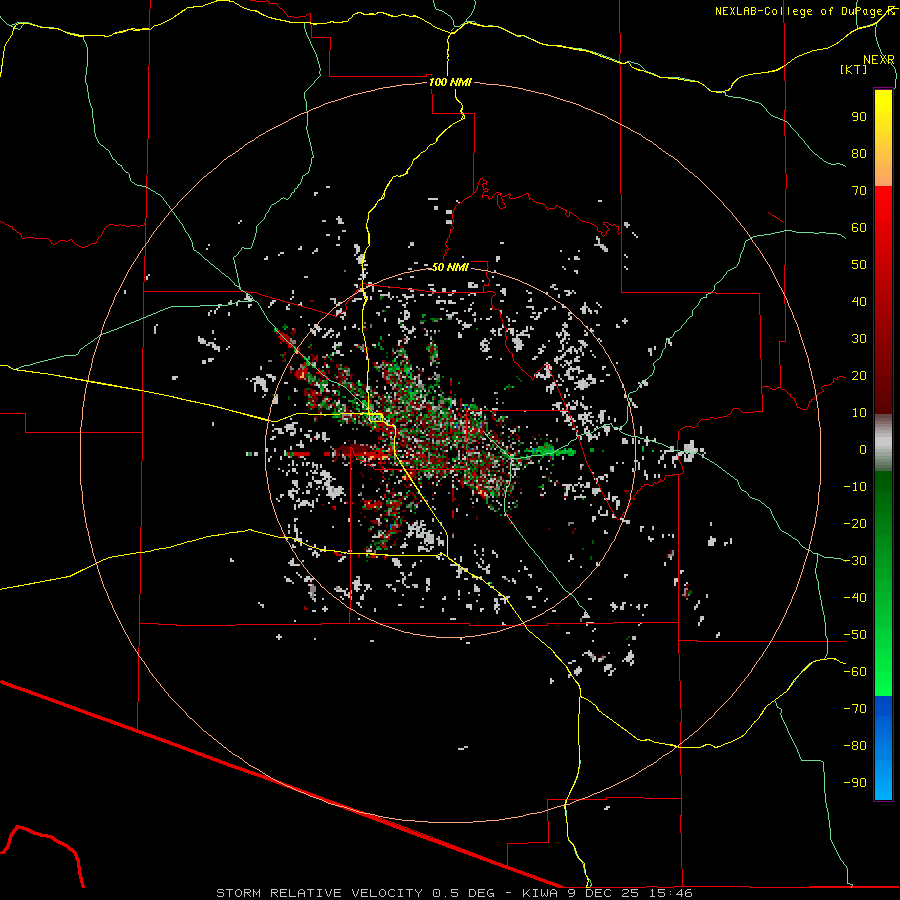Click the 50 NMI range ring label
Image resolution: width=900 pixels, height=900 pixels.
pyautogui.click(x=450, y=267)
